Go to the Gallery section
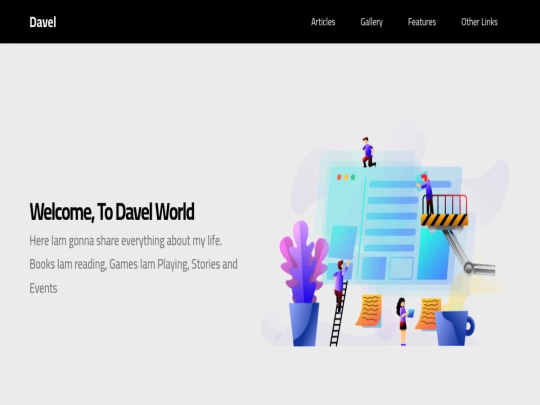Viewport: 540px width, 405px height. pos(371,22)
